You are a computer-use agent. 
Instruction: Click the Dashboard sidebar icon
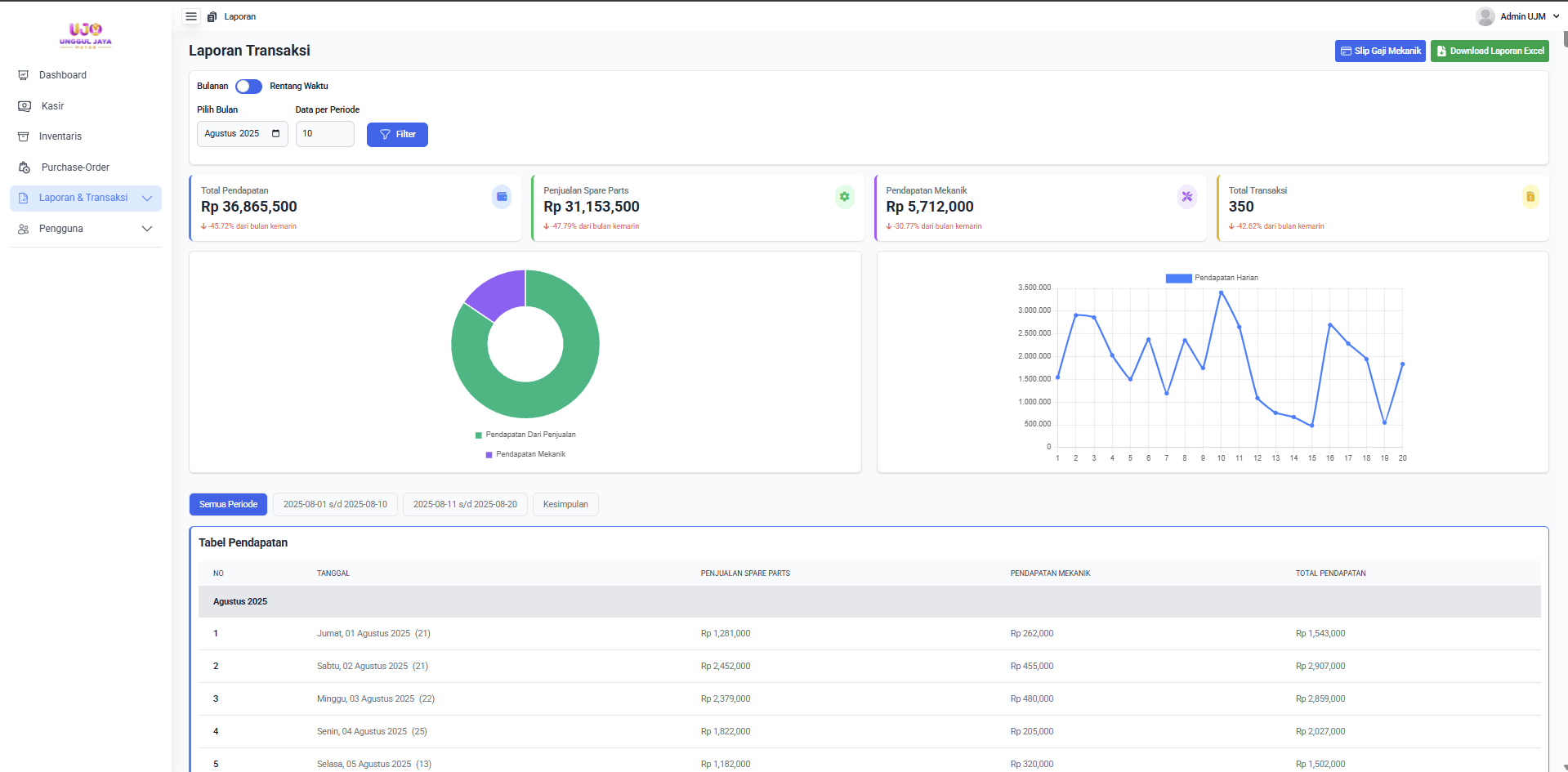click(x=24, y=75)
